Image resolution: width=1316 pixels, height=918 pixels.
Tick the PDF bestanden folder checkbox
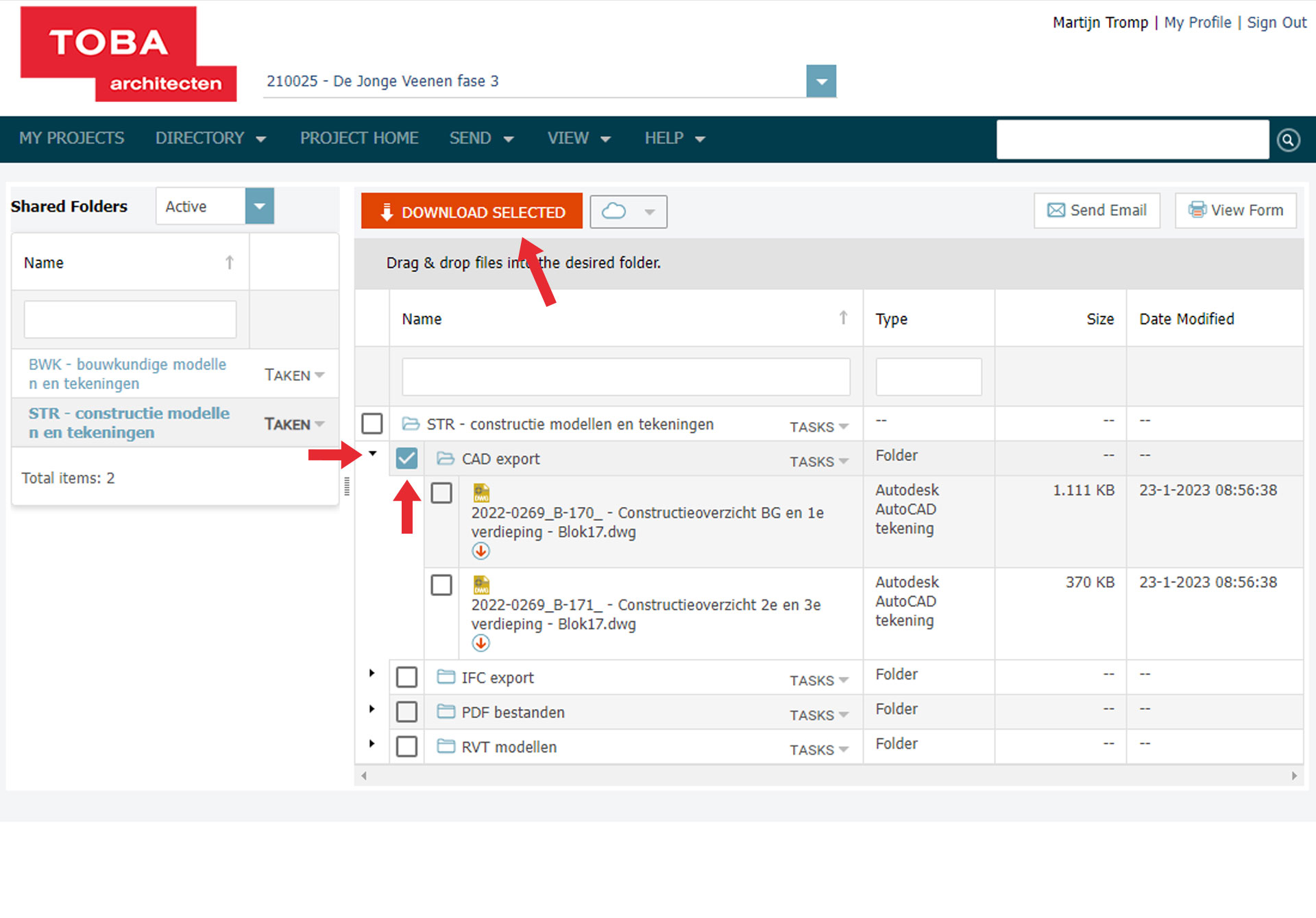pos(406,712)
